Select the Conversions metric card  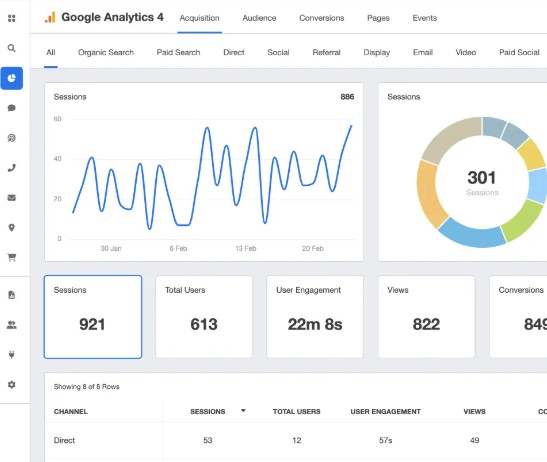(x=518, y=317)
